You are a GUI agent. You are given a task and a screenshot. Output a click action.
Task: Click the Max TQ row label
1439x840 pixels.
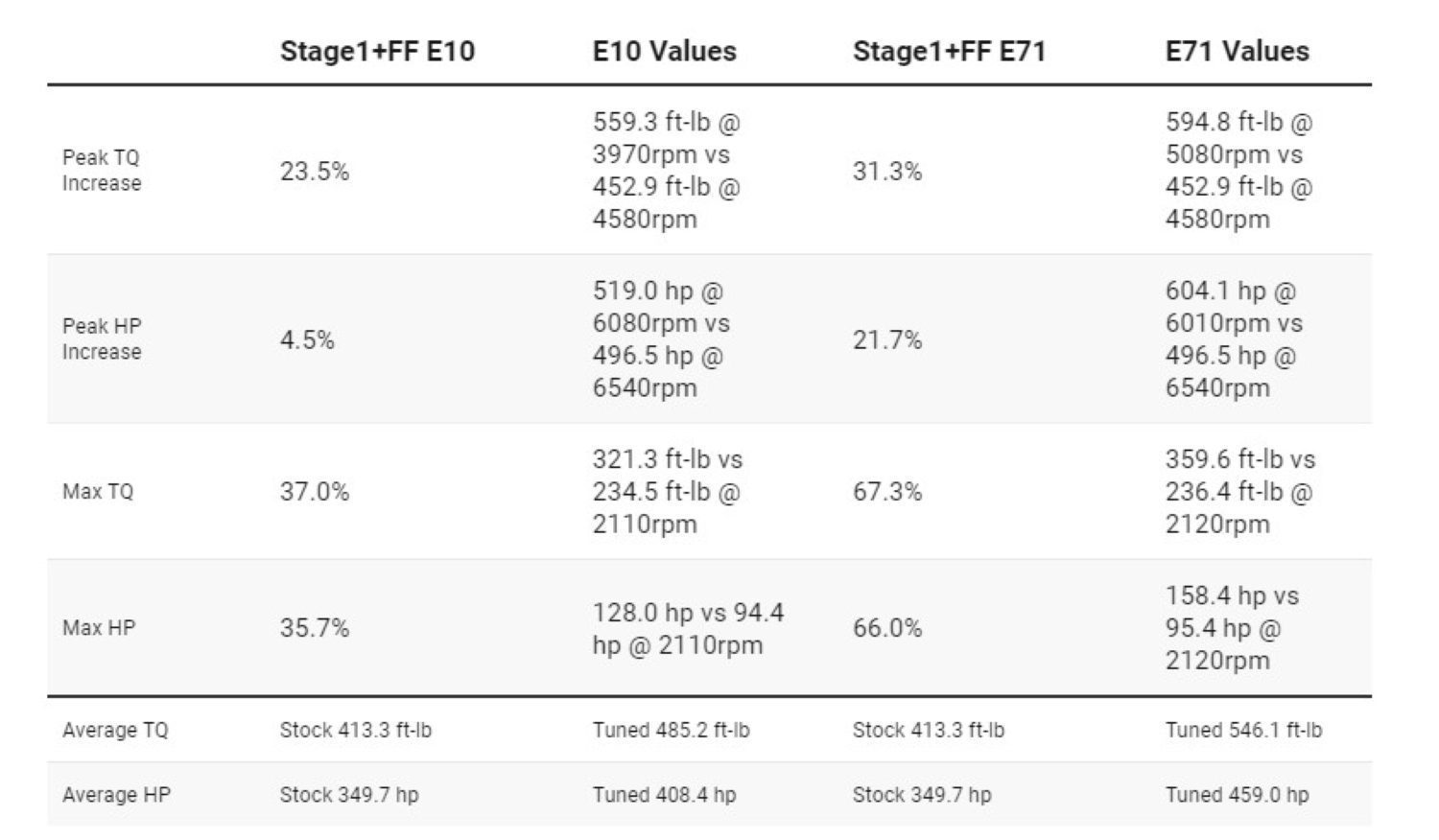pos(98,492)
